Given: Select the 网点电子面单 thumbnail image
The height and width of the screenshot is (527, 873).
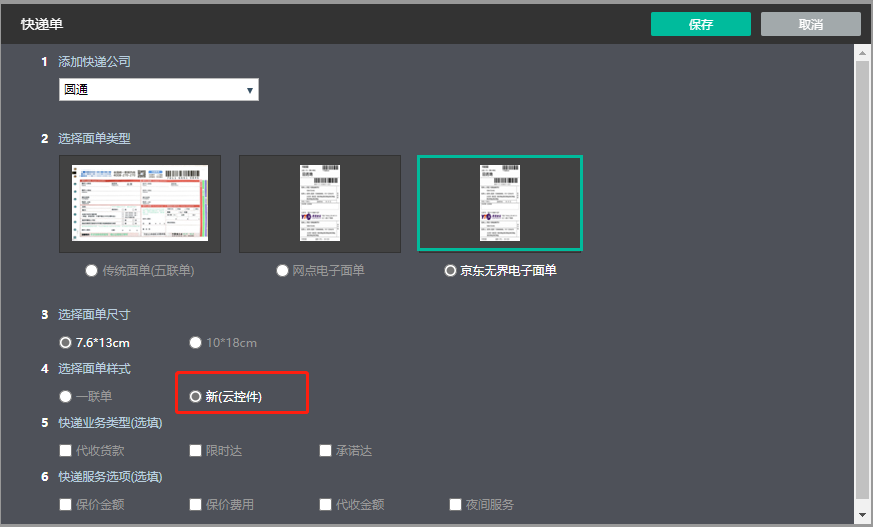Looking at the screenshot, I should (320, 204).
